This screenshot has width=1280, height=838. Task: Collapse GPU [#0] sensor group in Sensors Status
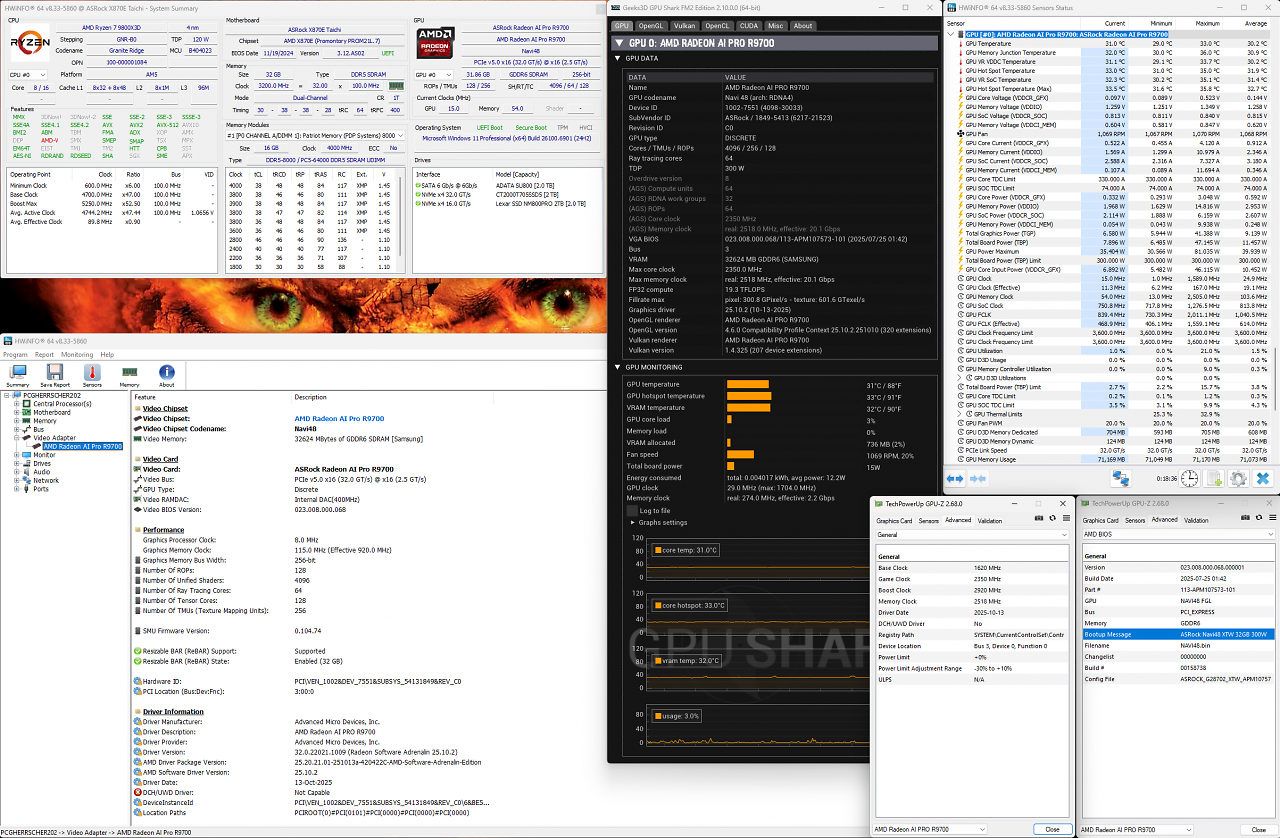pos(952,34)
